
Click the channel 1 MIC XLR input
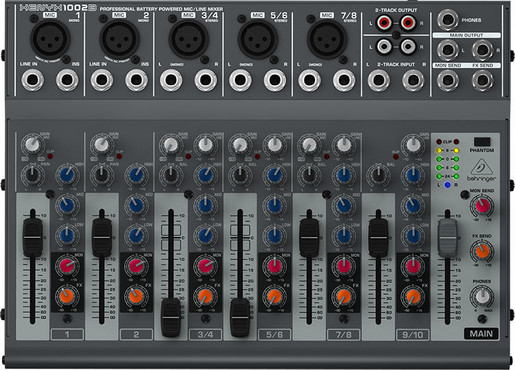pos(50,38)
